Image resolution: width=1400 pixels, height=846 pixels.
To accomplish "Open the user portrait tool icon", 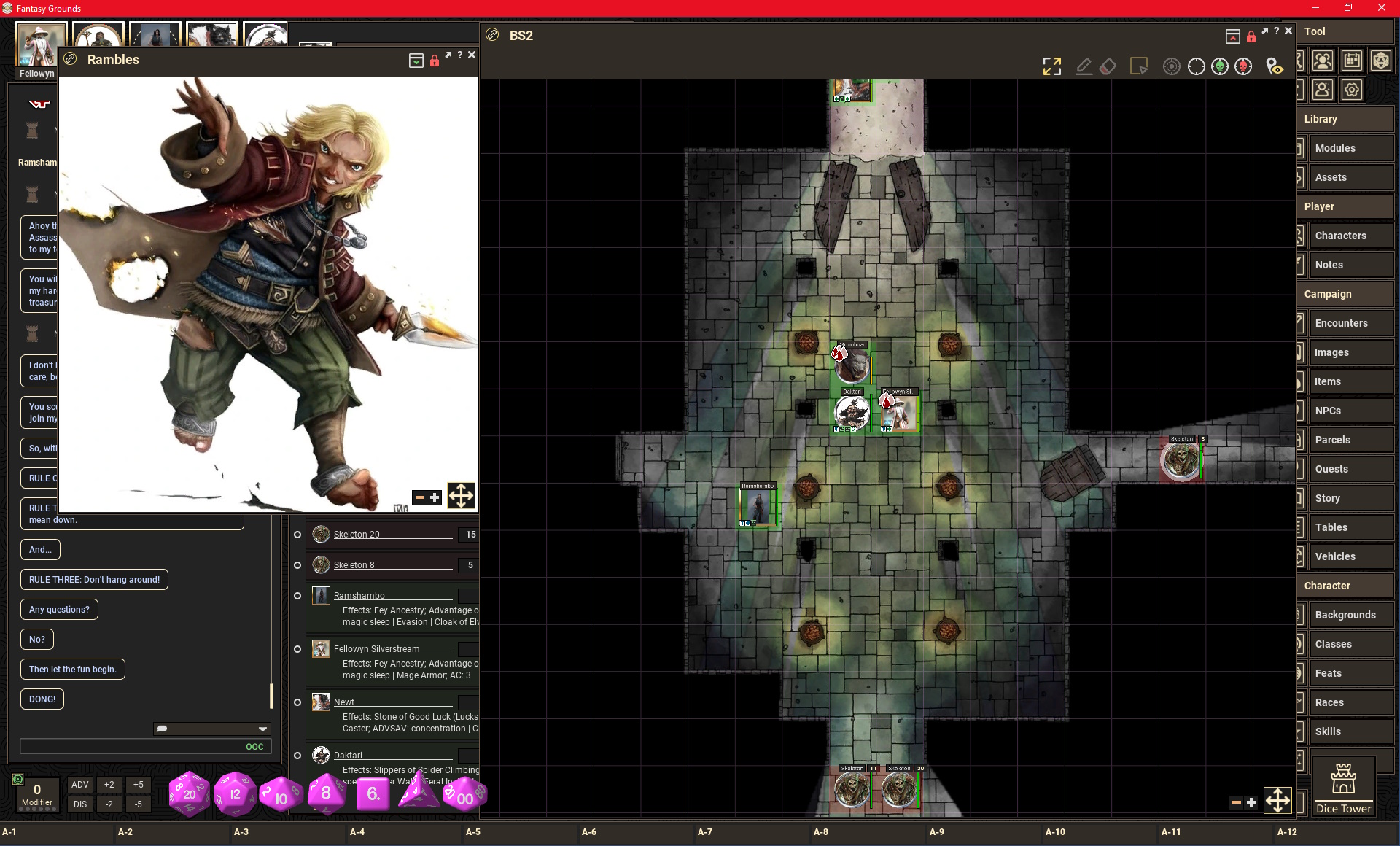I will click(1322, 90).
